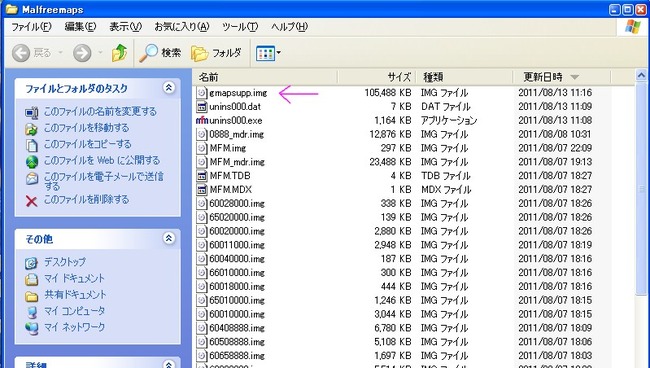Image resolution: width=650 pixels, height=368 pixels.
Task: Open the Back button history dropdown
Action: pos(61,53)
